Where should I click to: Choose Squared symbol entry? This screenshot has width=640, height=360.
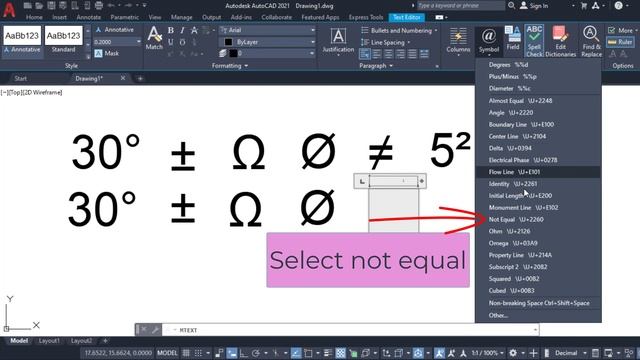[538, 279]
